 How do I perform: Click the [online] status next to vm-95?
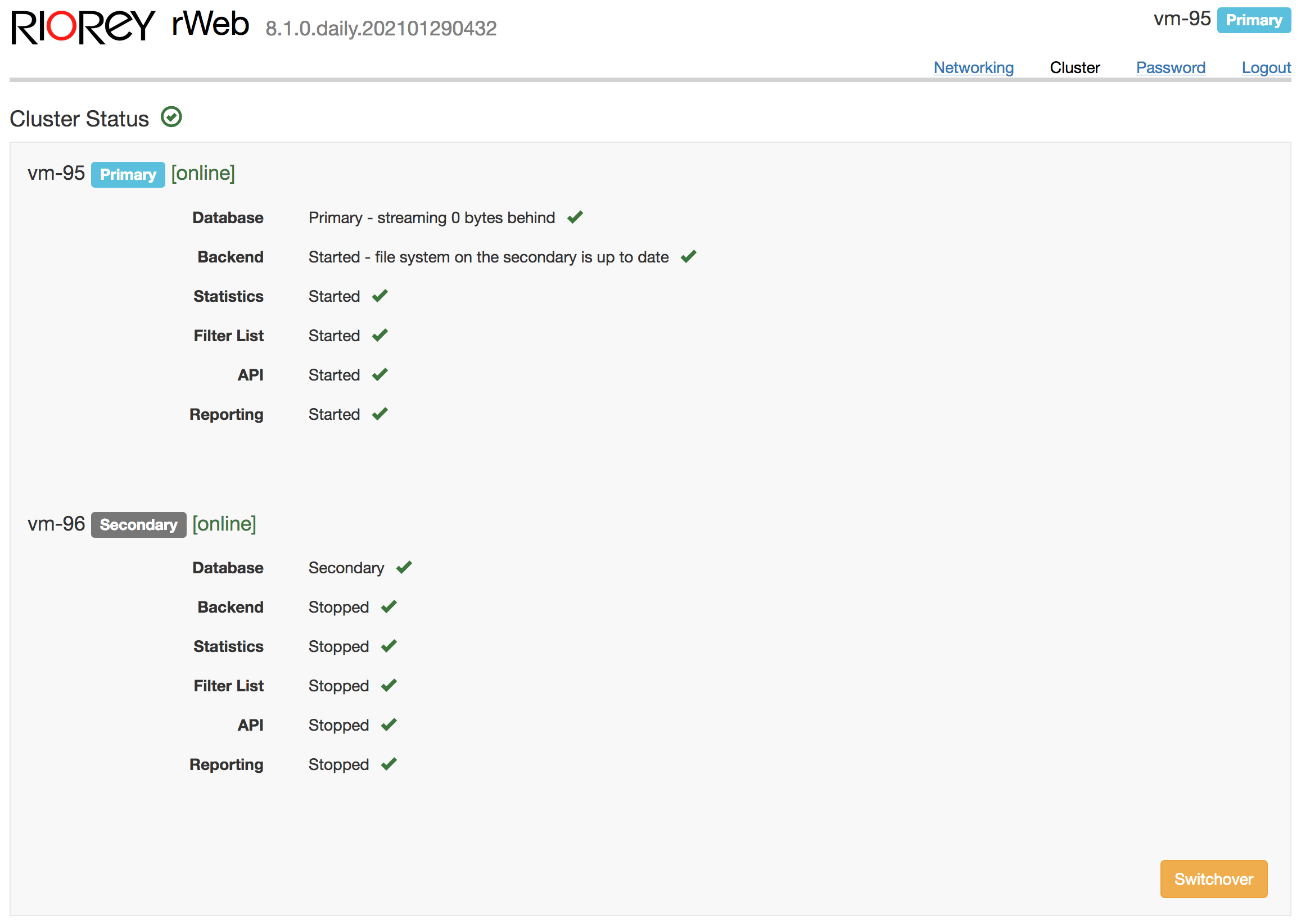pyautogui.click(x=203, y=173)
